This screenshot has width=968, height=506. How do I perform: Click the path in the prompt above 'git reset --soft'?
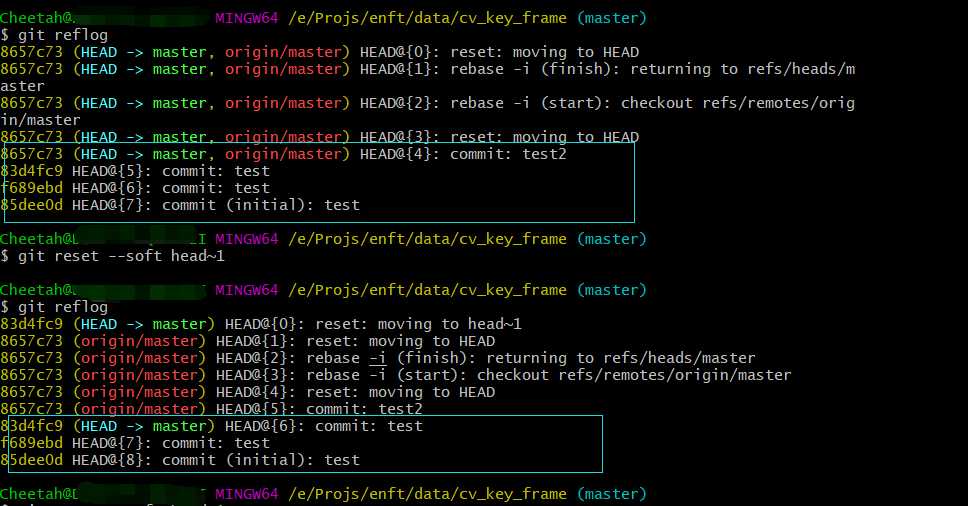[427, 239]
